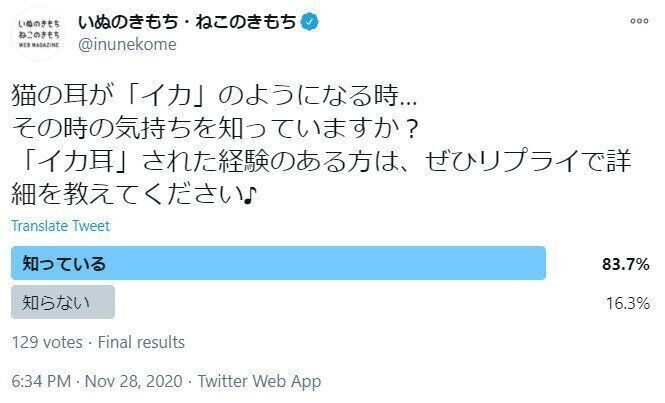The height and width of the screenshot is (403, 665).
Task: Open the Twitter Web App source link
Action: (259, 381)
